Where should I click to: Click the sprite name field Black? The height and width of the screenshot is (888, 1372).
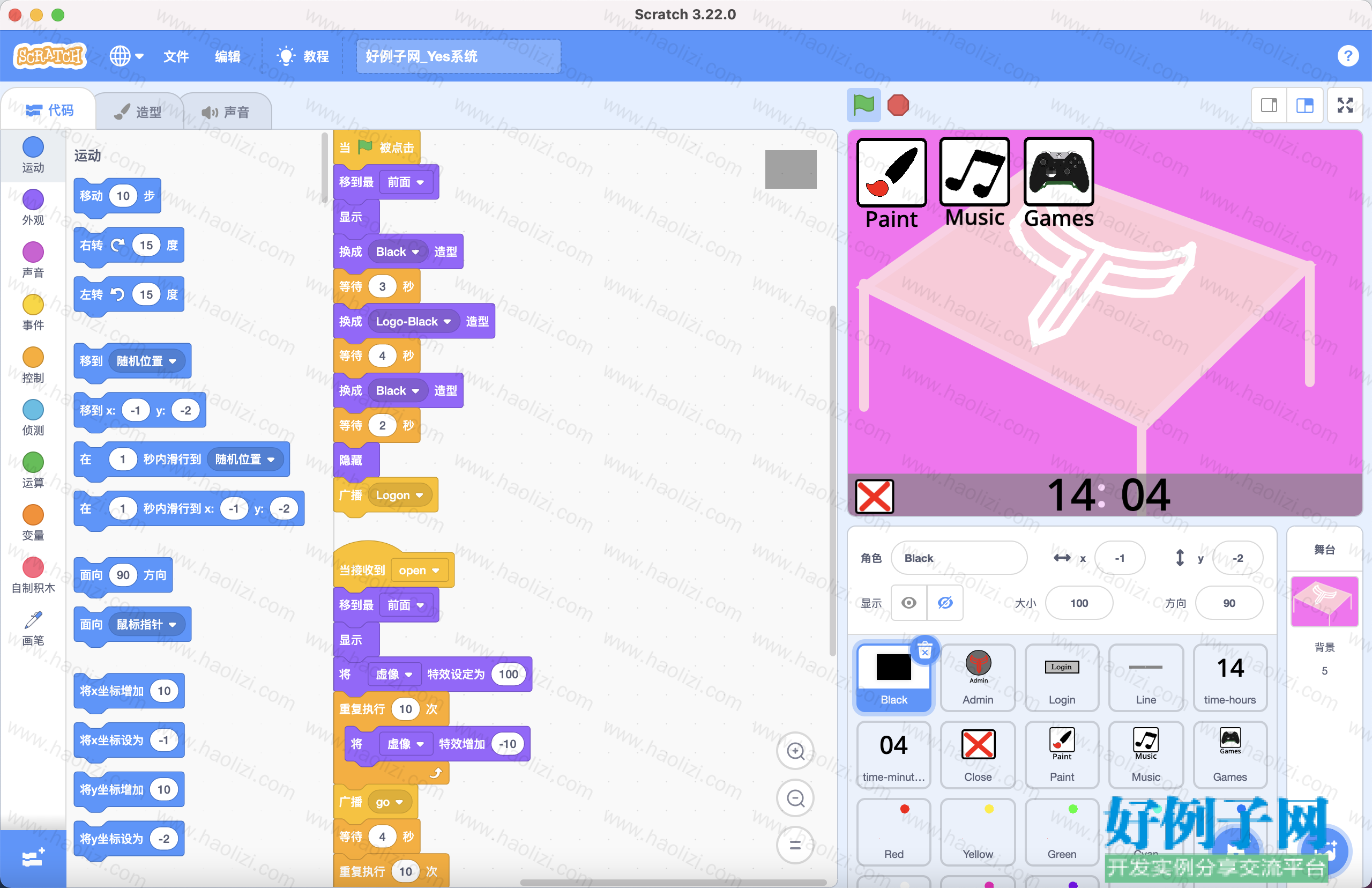[x=958, y=558]
